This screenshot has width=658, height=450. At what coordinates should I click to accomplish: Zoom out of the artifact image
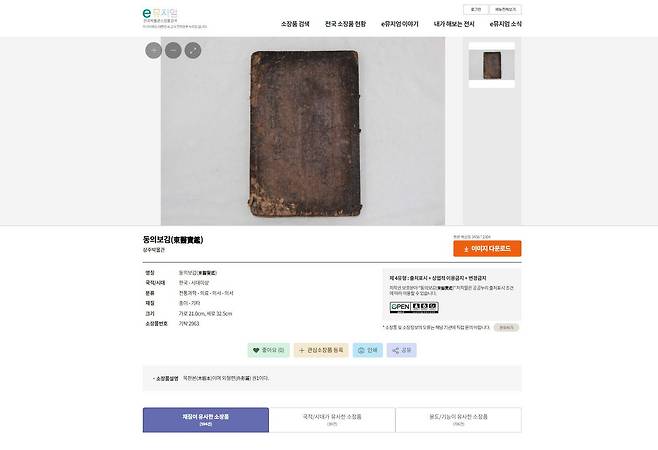coord(173,50)
